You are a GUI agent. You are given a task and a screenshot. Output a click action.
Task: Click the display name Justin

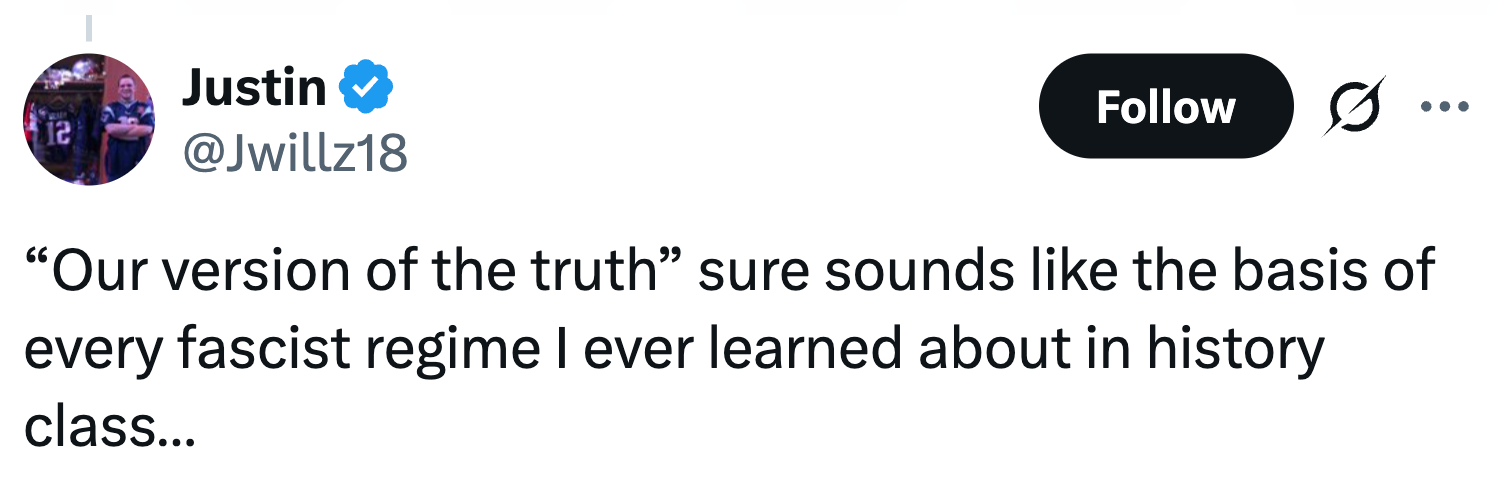coord(253,90)
